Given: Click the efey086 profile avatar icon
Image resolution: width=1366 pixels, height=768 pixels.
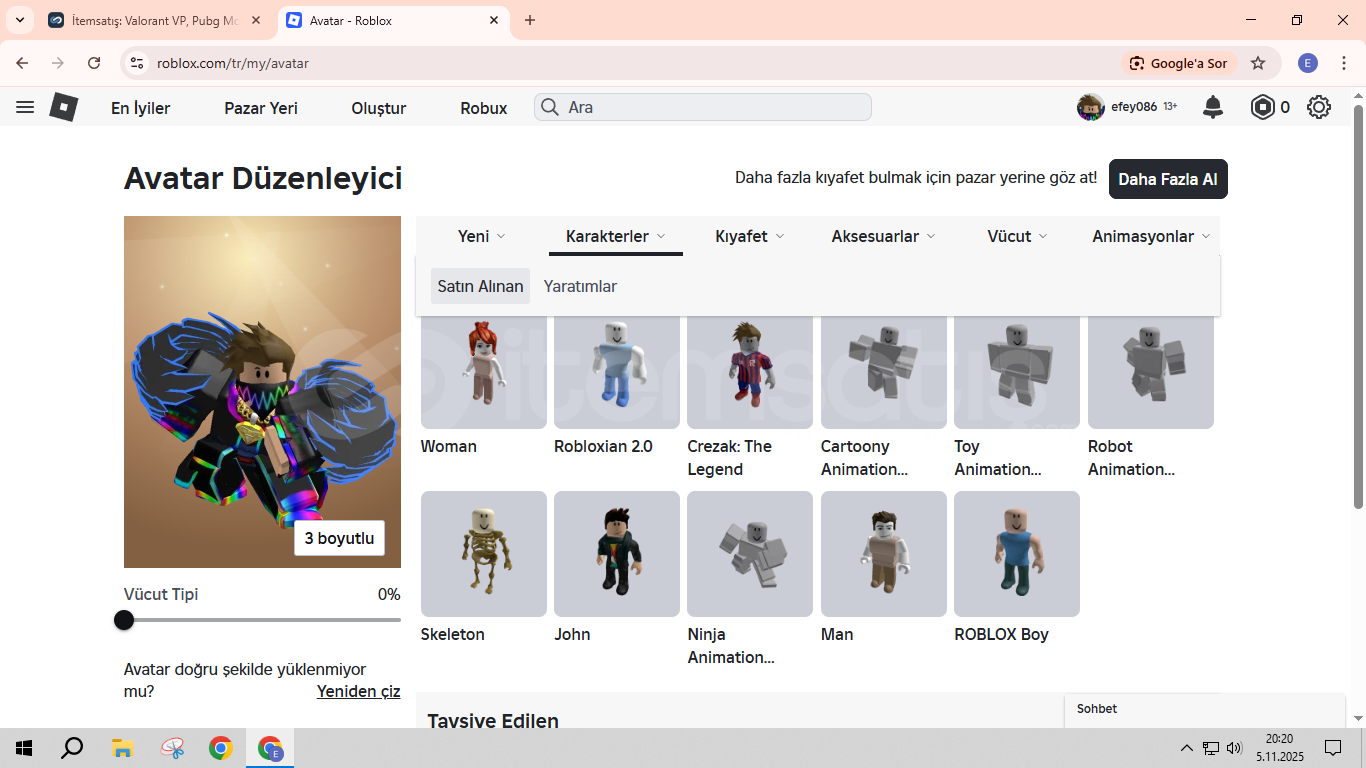Looking at the screenshot, I should click(1090, 107).
